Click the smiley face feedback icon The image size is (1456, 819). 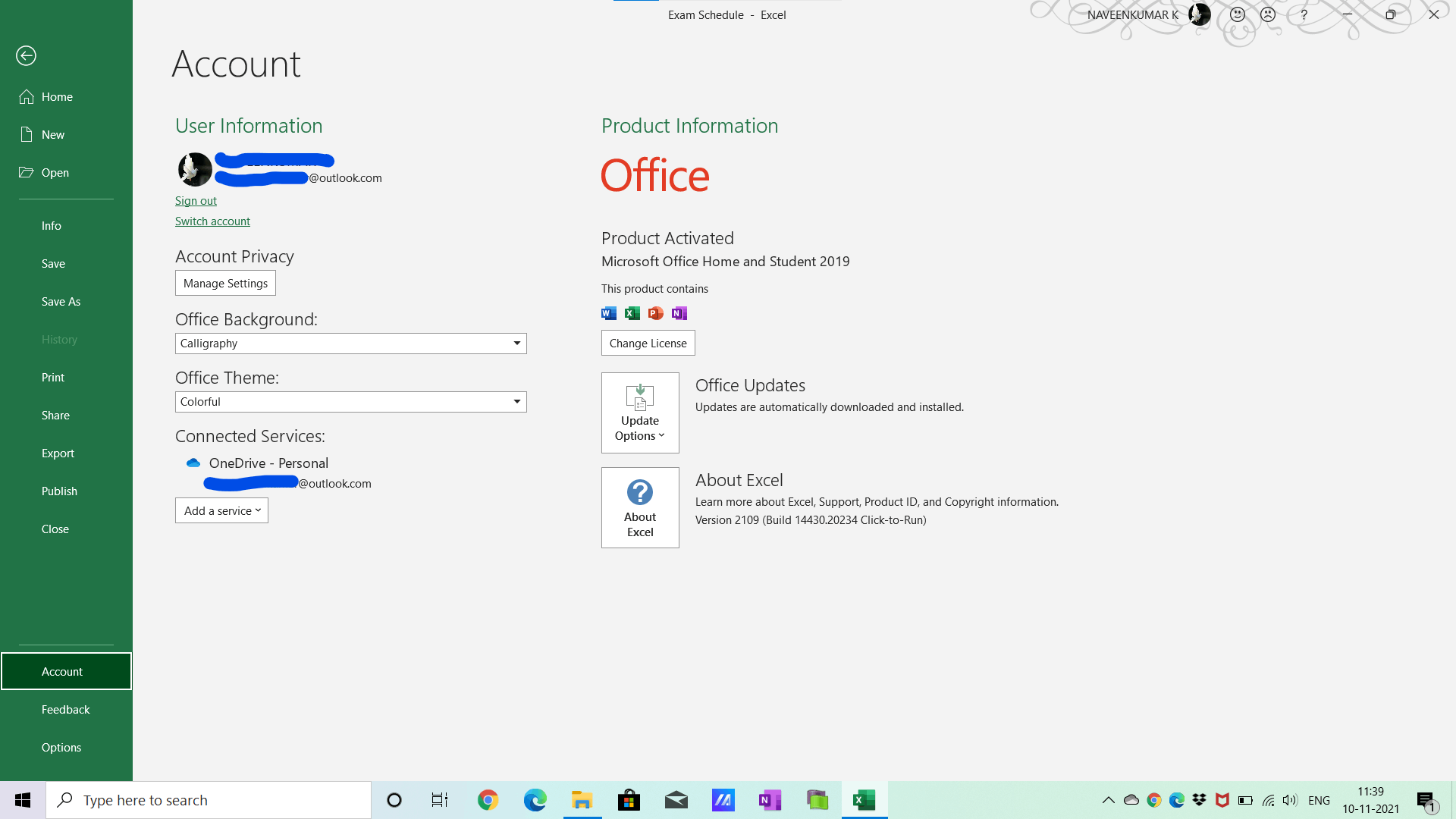[x=1238, y=14]
